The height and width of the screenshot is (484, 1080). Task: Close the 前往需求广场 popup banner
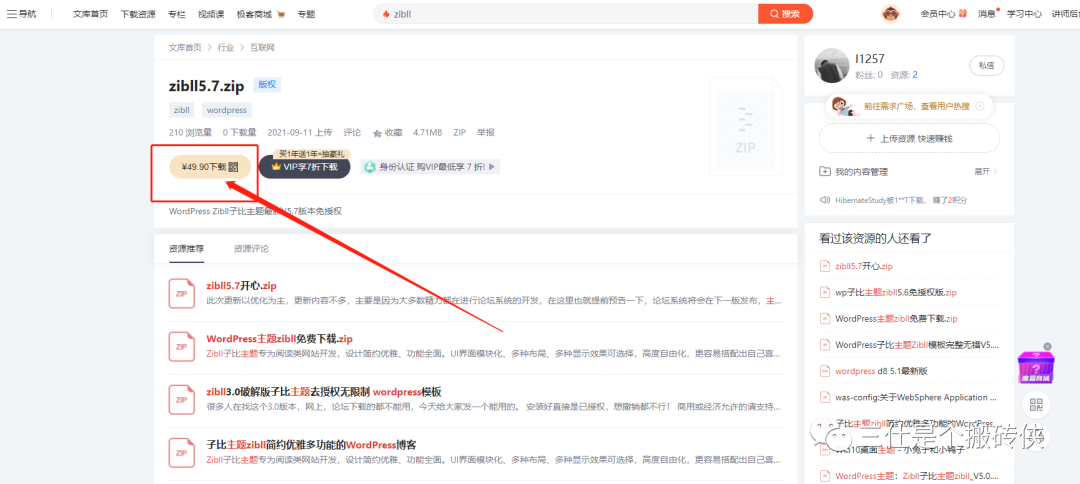[x=979, y=106]
